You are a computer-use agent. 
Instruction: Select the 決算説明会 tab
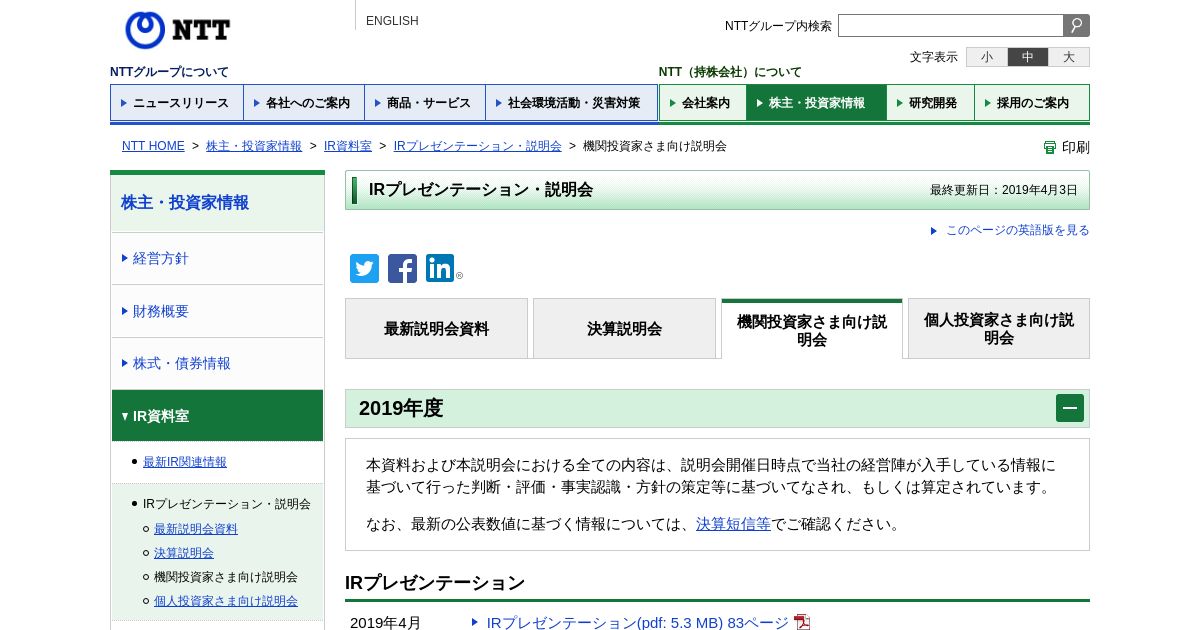tap(624, 328)
